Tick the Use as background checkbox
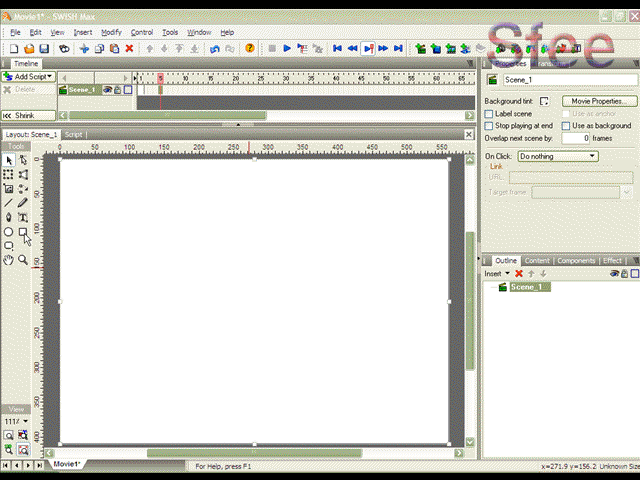640x480 pixels. (566, 126)
